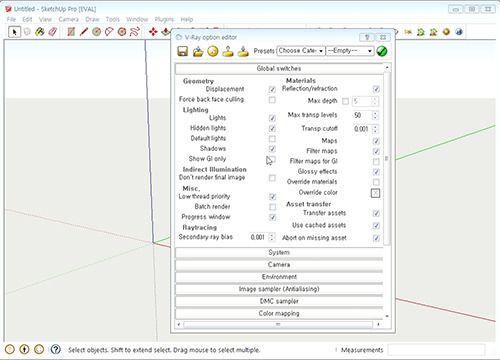This screenshot has height=360, width=500.
Task: Disable Hidden lights checkbox
Action: coord(272,128)
